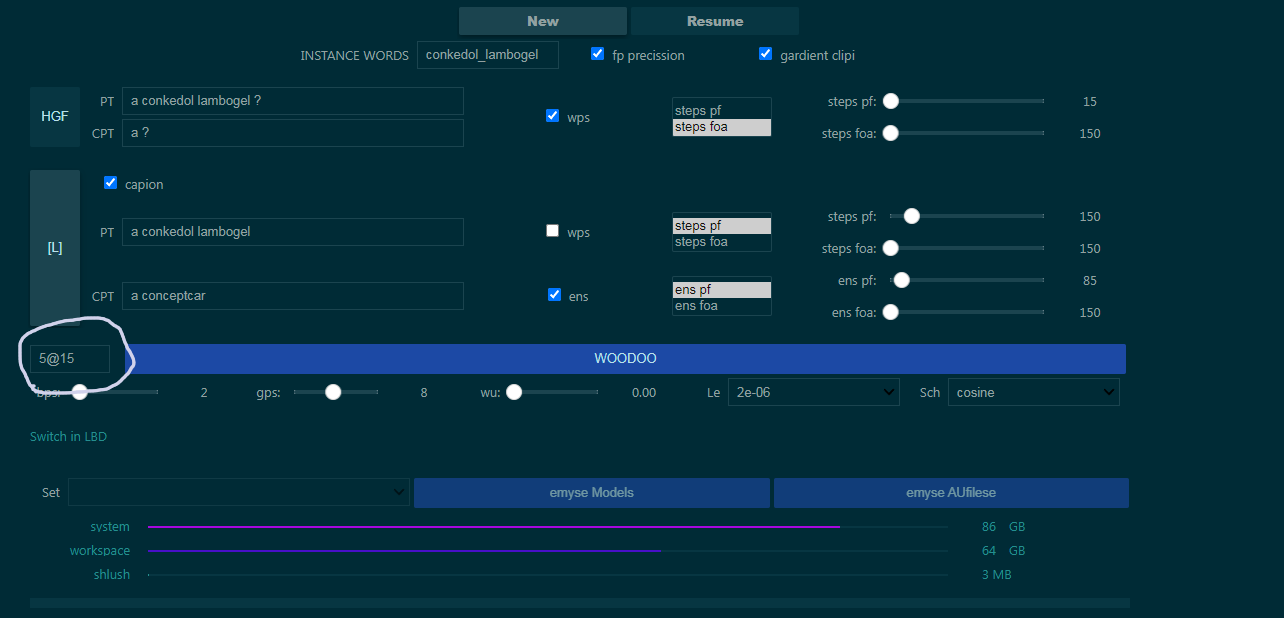Viewport: 1284px width, 618px height.
Task: Click the emyse Models button
Action: click(592, 492)
